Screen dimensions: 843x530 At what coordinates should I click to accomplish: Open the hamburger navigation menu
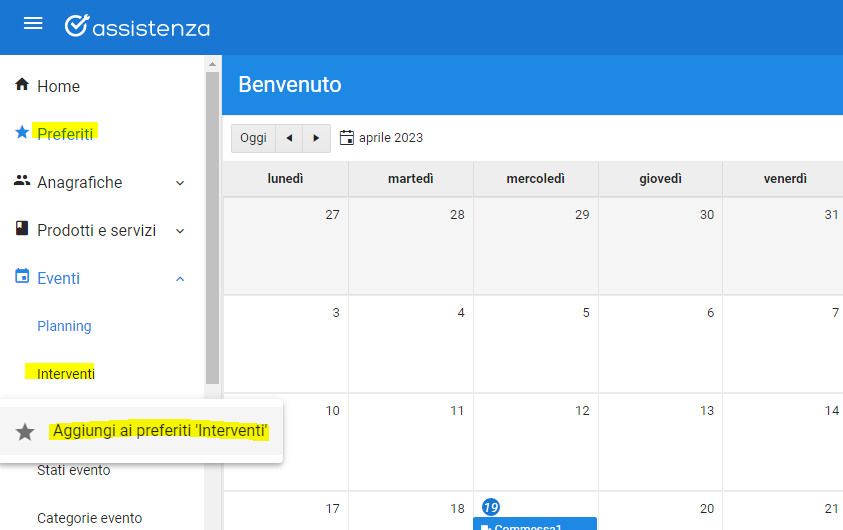[x=33, y=23]
